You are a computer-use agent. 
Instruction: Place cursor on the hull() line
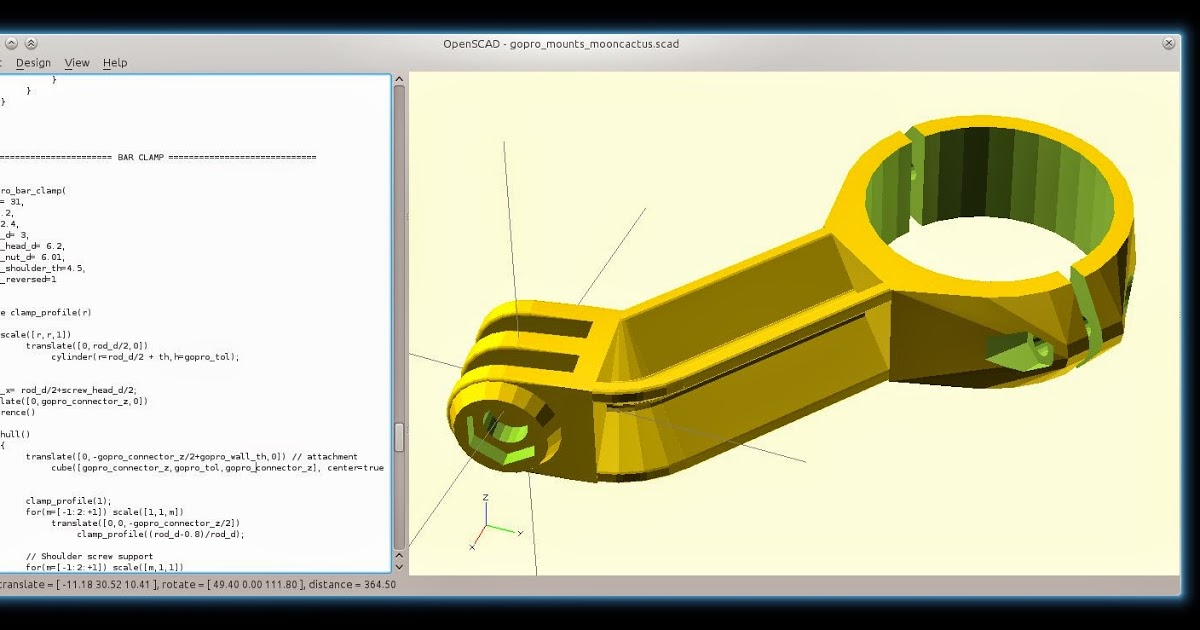point(16,435)
